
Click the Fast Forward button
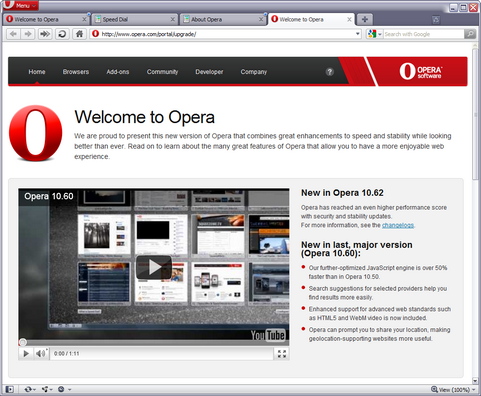tap(45, 34)
